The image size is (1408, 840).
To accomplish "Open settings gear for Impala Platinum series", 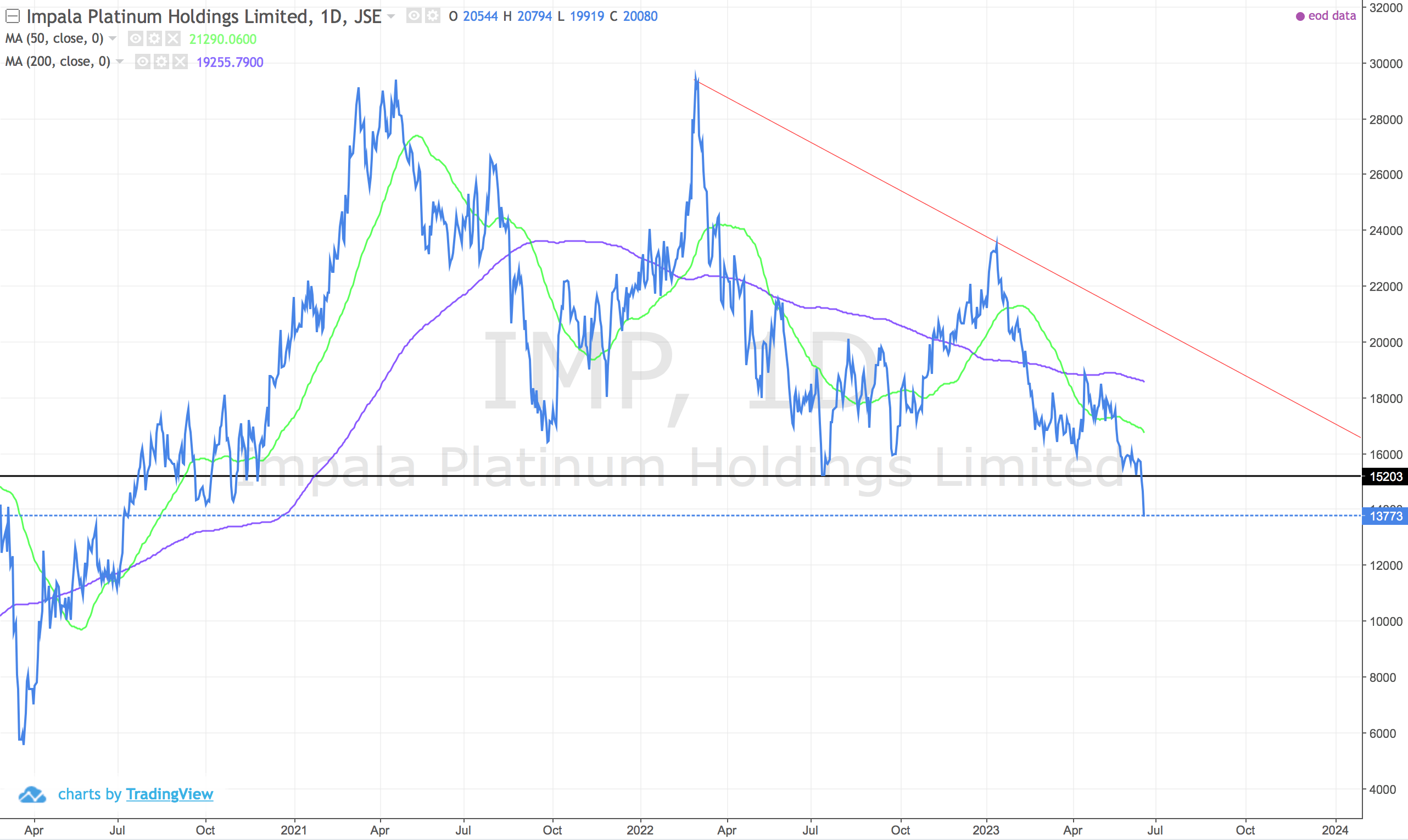I will click(433, 16).
